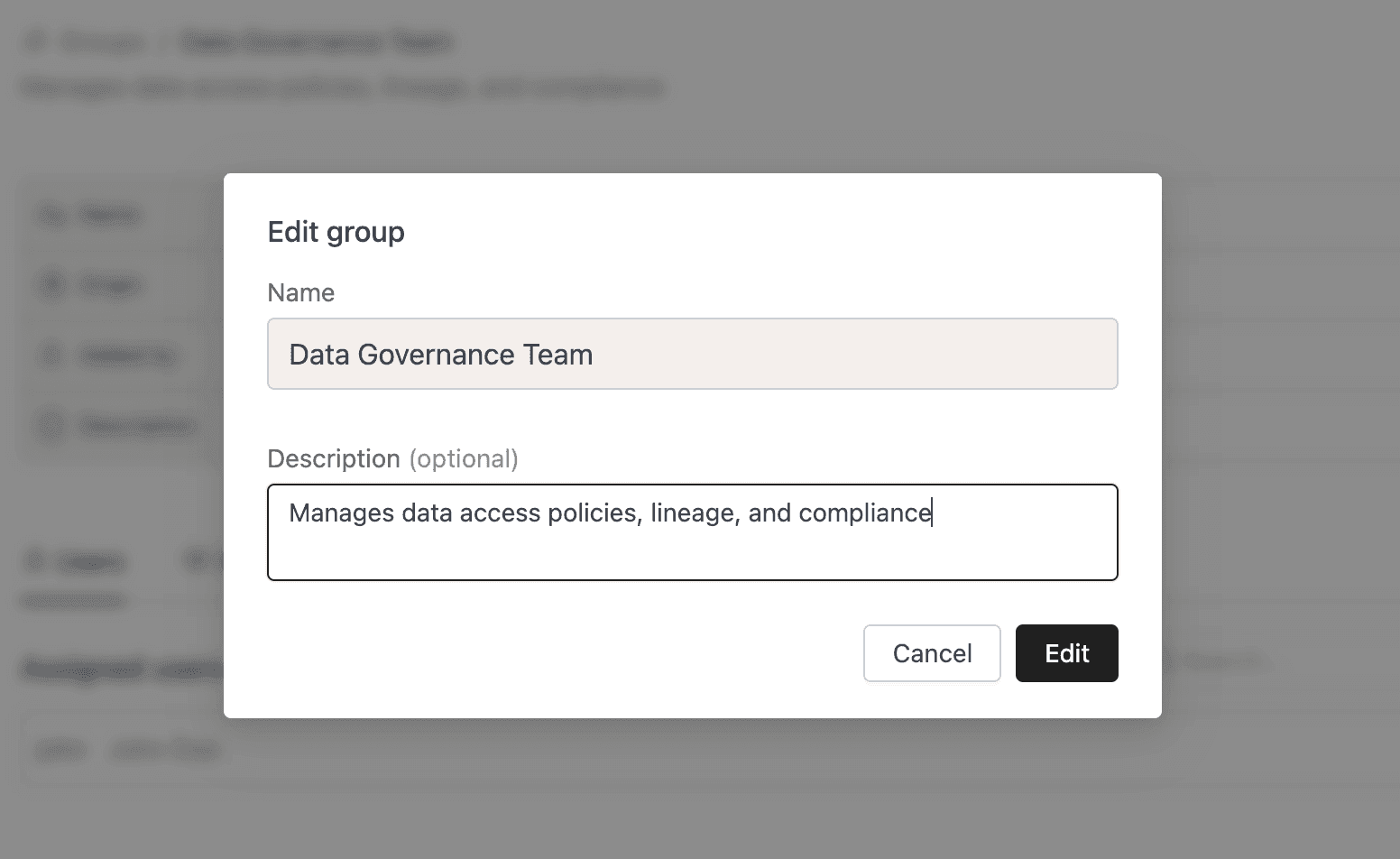Click the '(optional)' hint text
The width and height of the screenshot is (1400, 859).
click(464, 458)
